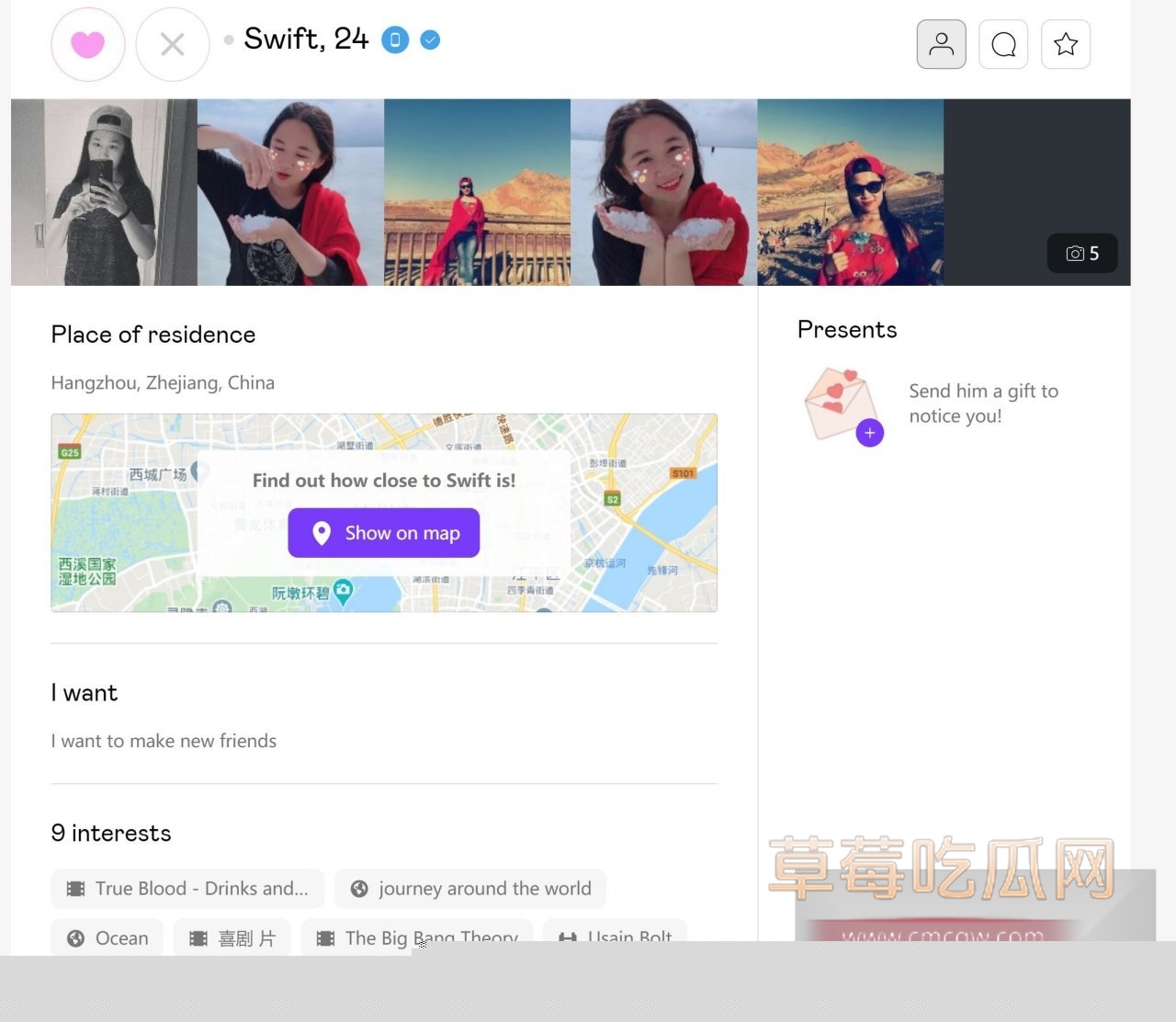This screenshot has width=1176, height=1022.
Task: Open the profile view person icon
Action: [x=941, y=44]
